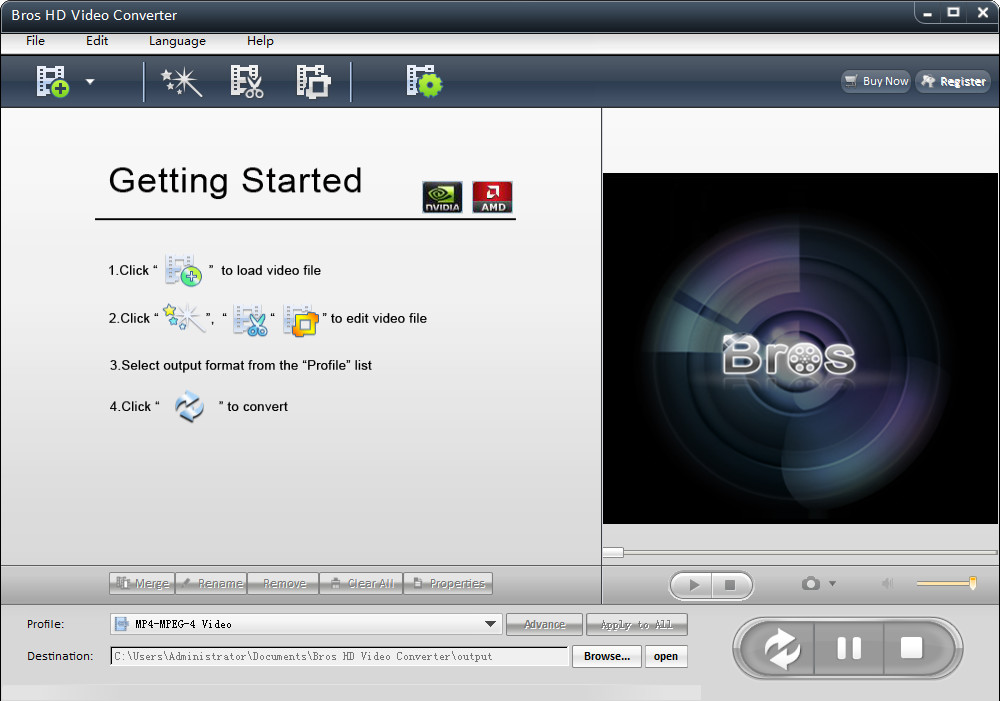
Task: Adjust the volume slider
Action: pos(946,583)
